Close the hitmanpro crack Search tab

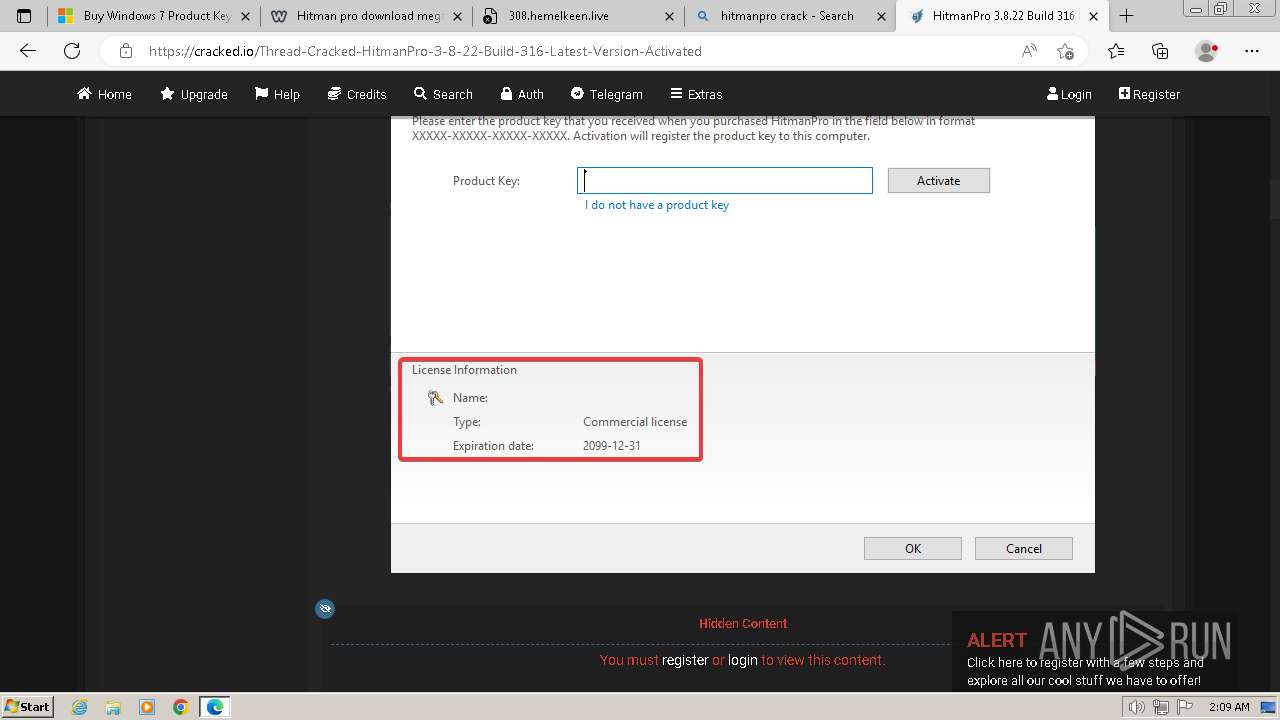[881, 16]
